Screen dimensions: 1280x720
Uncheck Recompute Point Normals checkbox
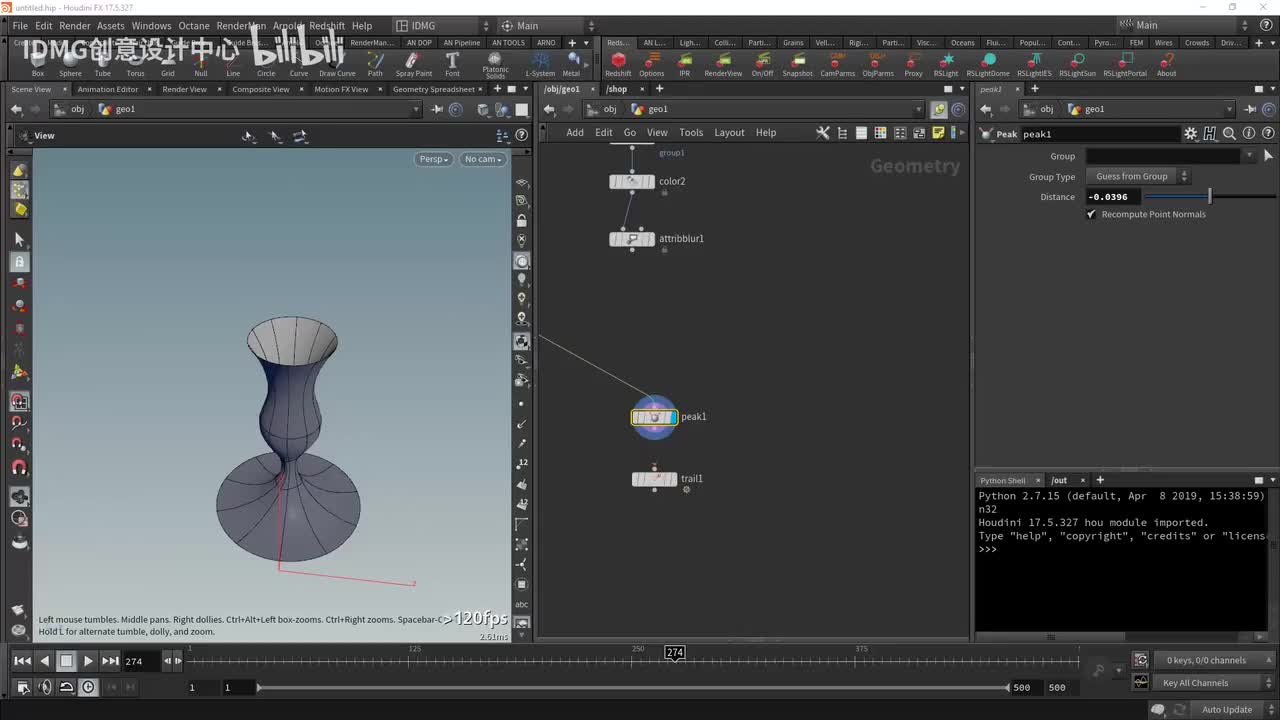(1092, 214)
